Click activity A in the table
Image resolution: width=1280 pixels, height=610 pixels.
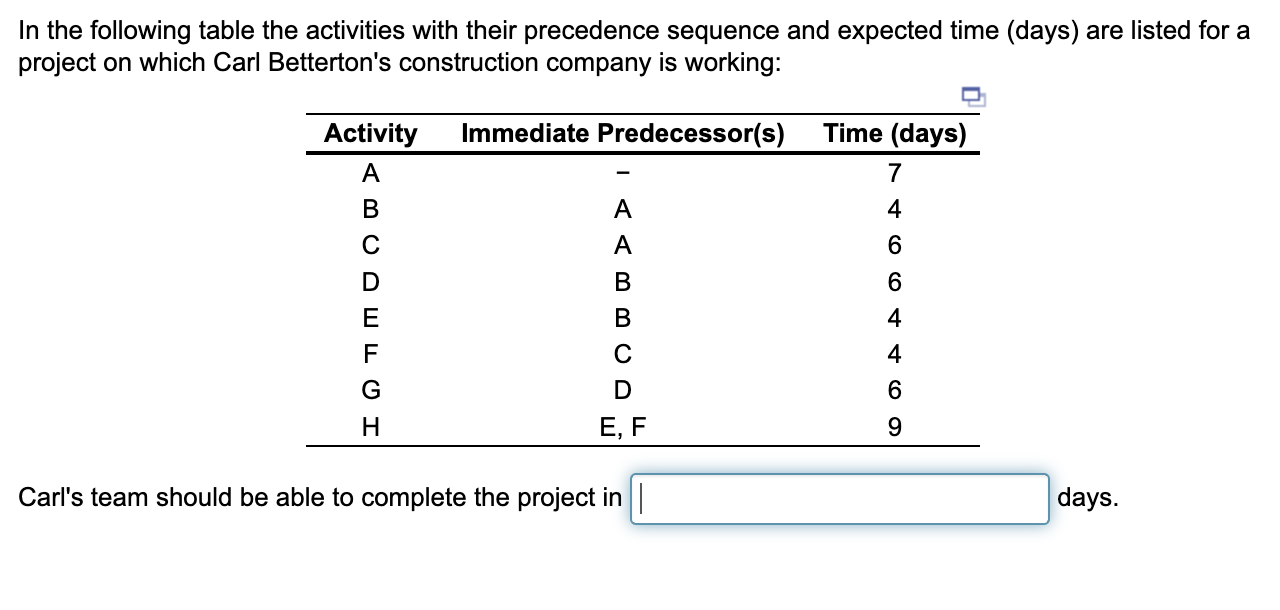click(371, 171)
